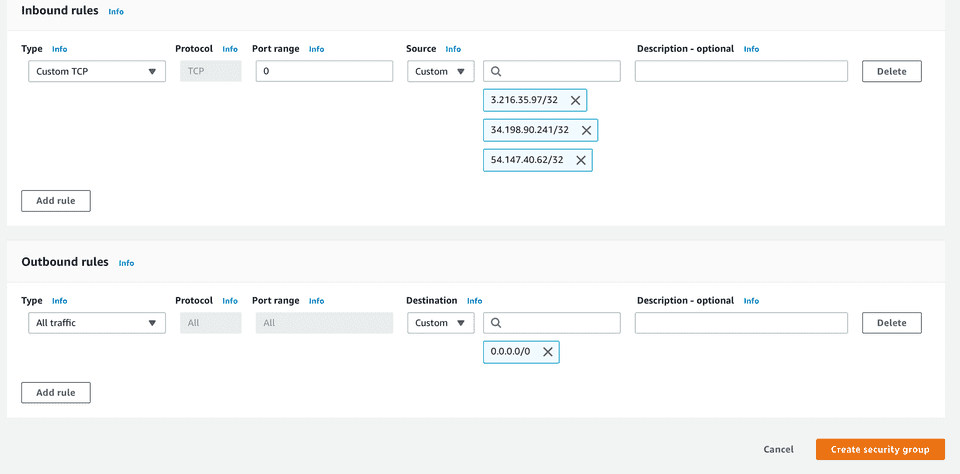Expand the outbound Destination Custom dropdown
Viewport: 960px width, 474px height.
click(440, 323)
